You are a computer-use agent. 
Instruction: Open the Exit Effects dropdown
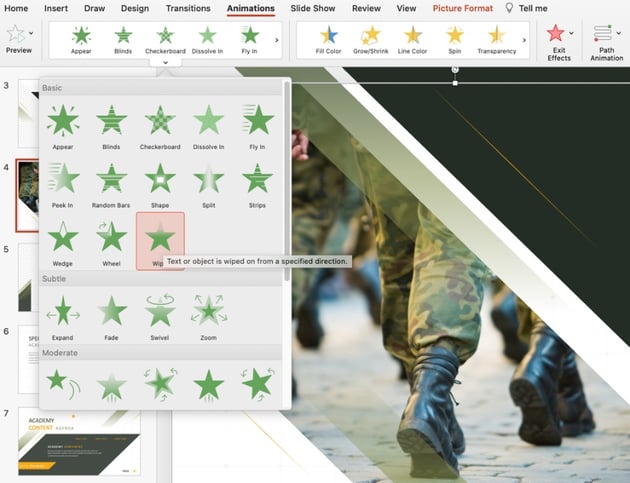click(x=571, y=33)
